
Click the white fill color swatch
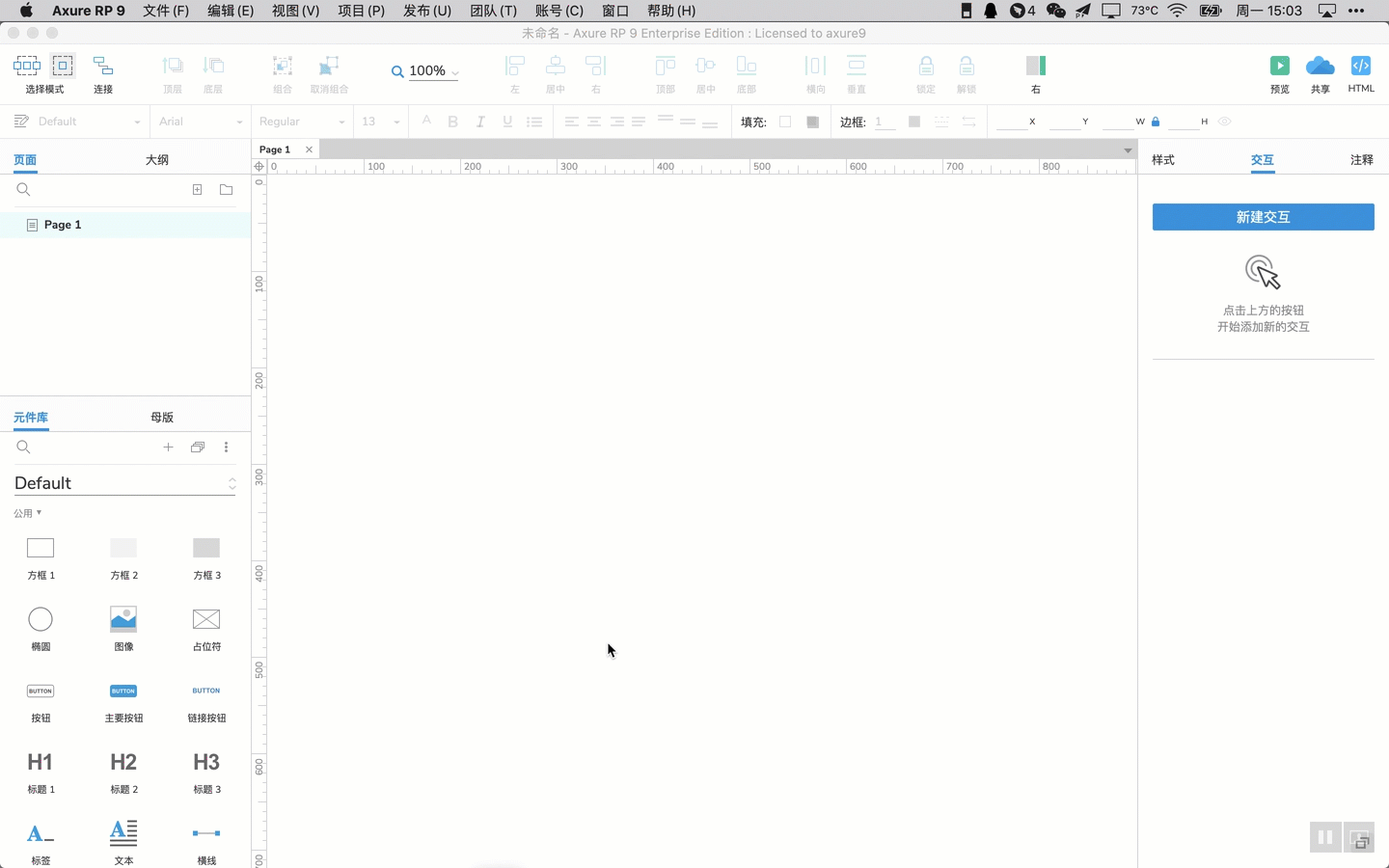pos(785,122)
